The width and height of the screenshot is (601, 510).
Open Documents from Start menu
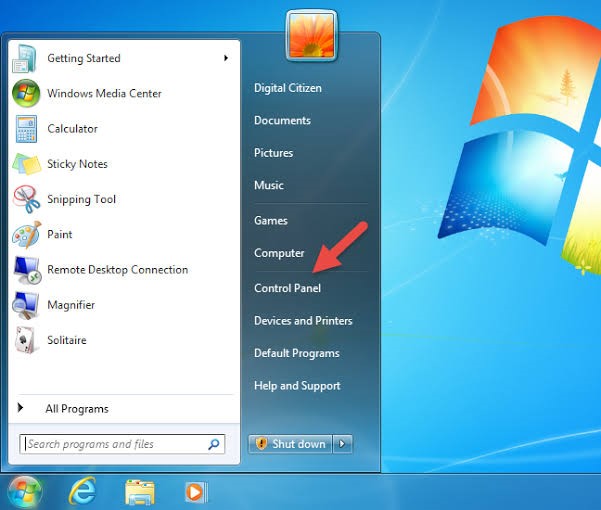click(282, 120)
